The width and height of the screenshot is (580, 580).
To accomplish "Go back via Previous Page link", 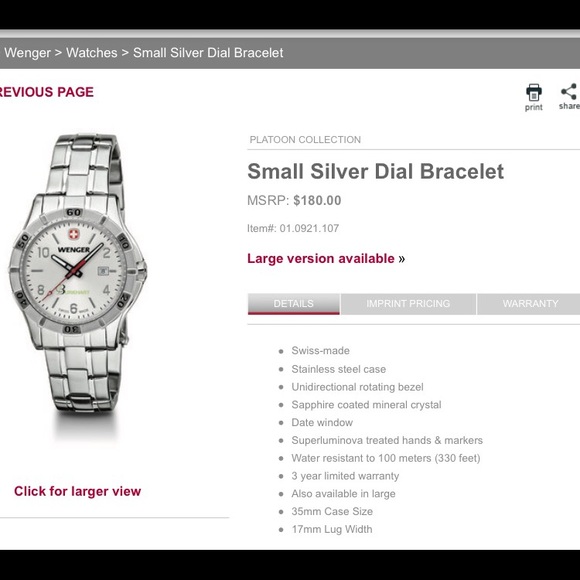I will click(47, 92).
